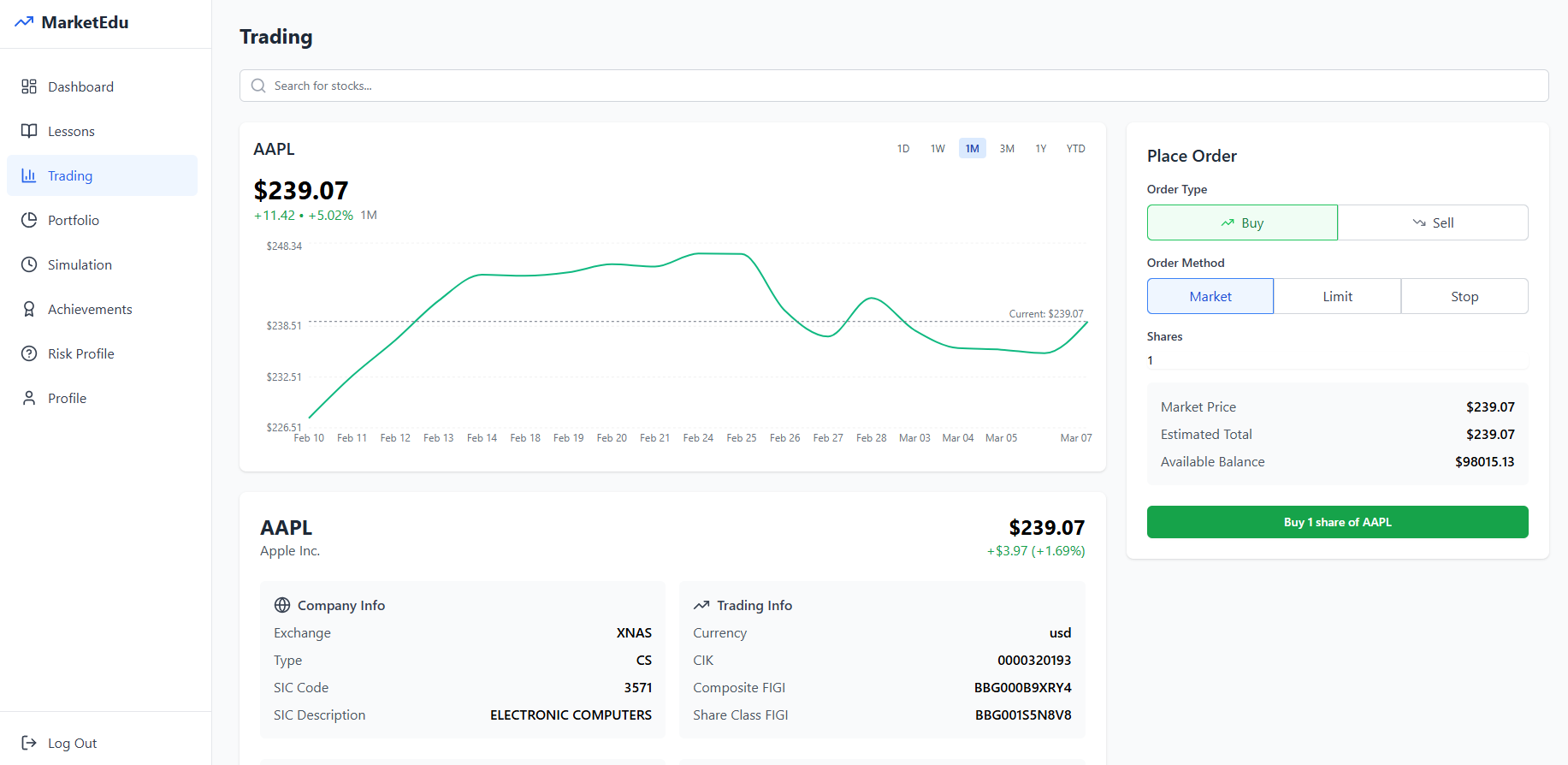The height and width of the screenshot is (765, 1568).
Task: Open the Portfolio section
Action: pyautogui.click(x=103, y=220)
